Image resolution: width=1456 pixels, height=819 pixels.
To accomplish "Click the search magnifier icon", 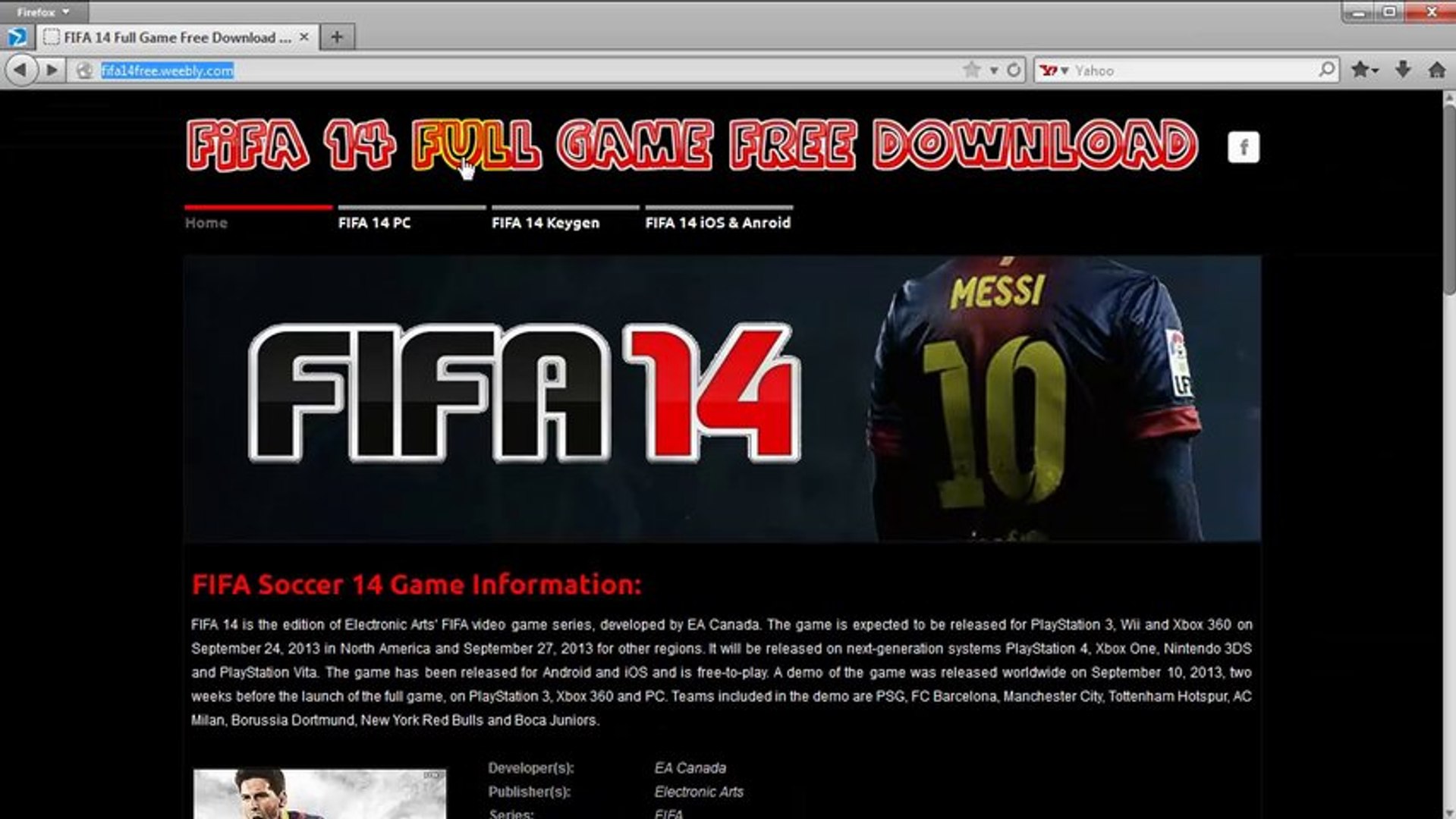I will 1326,70.
